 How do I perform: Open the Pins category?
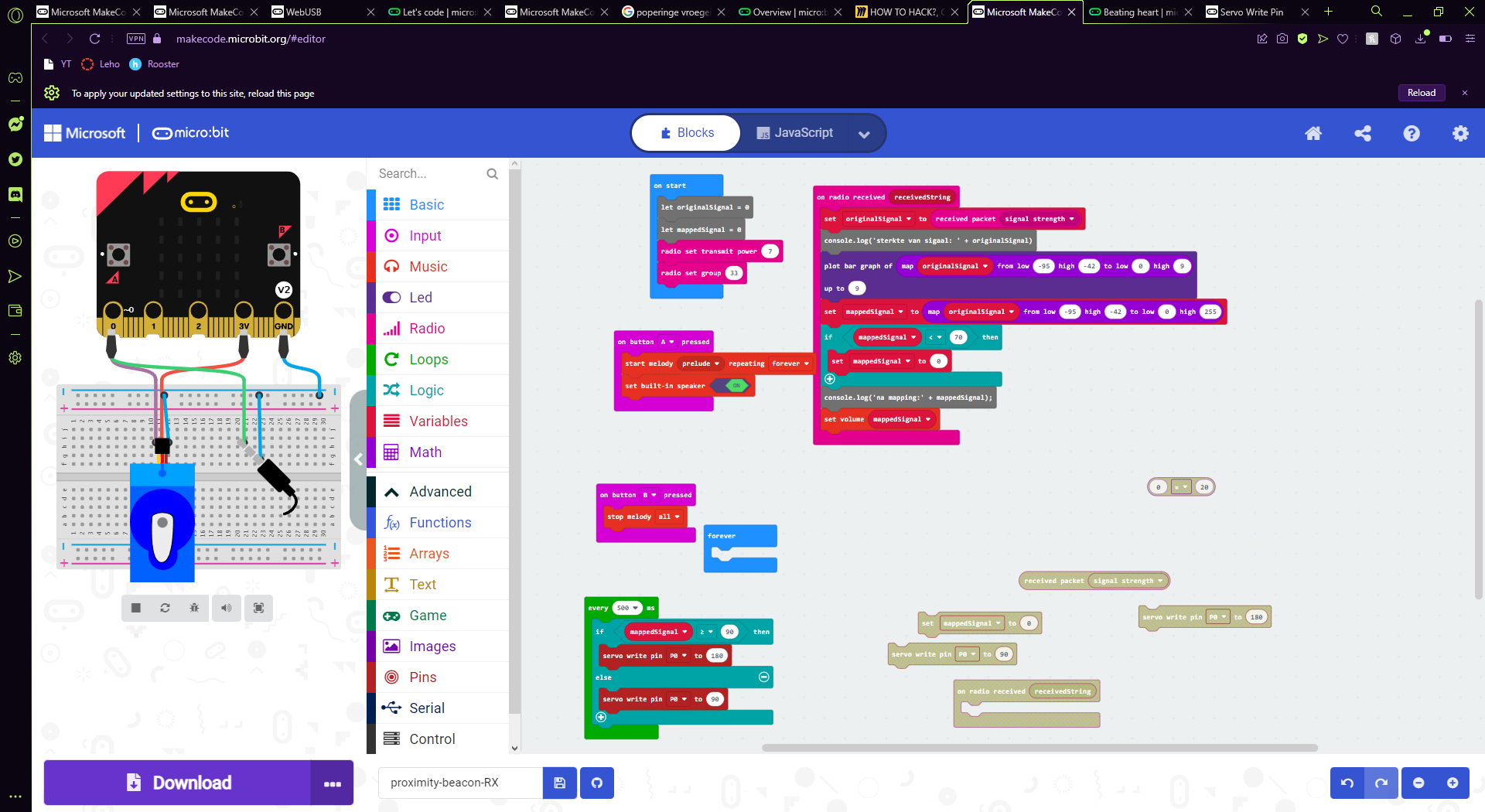[x=422, y=677]
